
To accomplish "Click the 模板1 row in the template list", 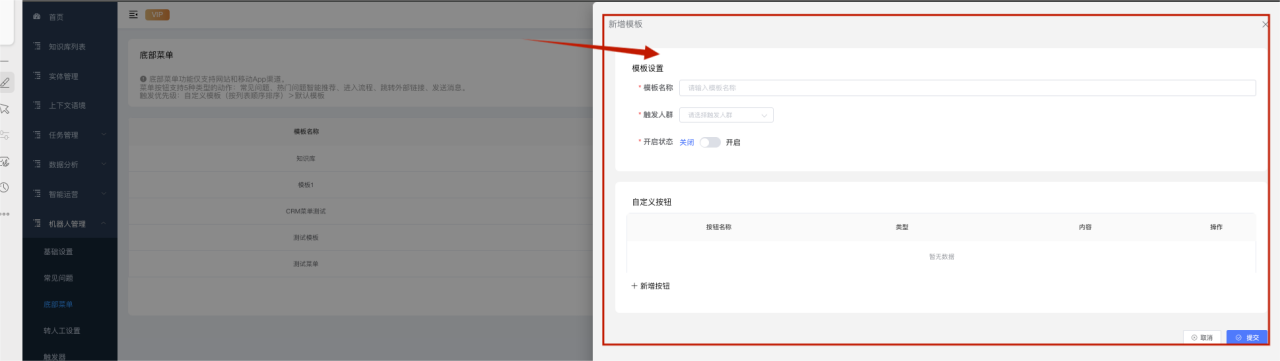I will tap(360, 185).
